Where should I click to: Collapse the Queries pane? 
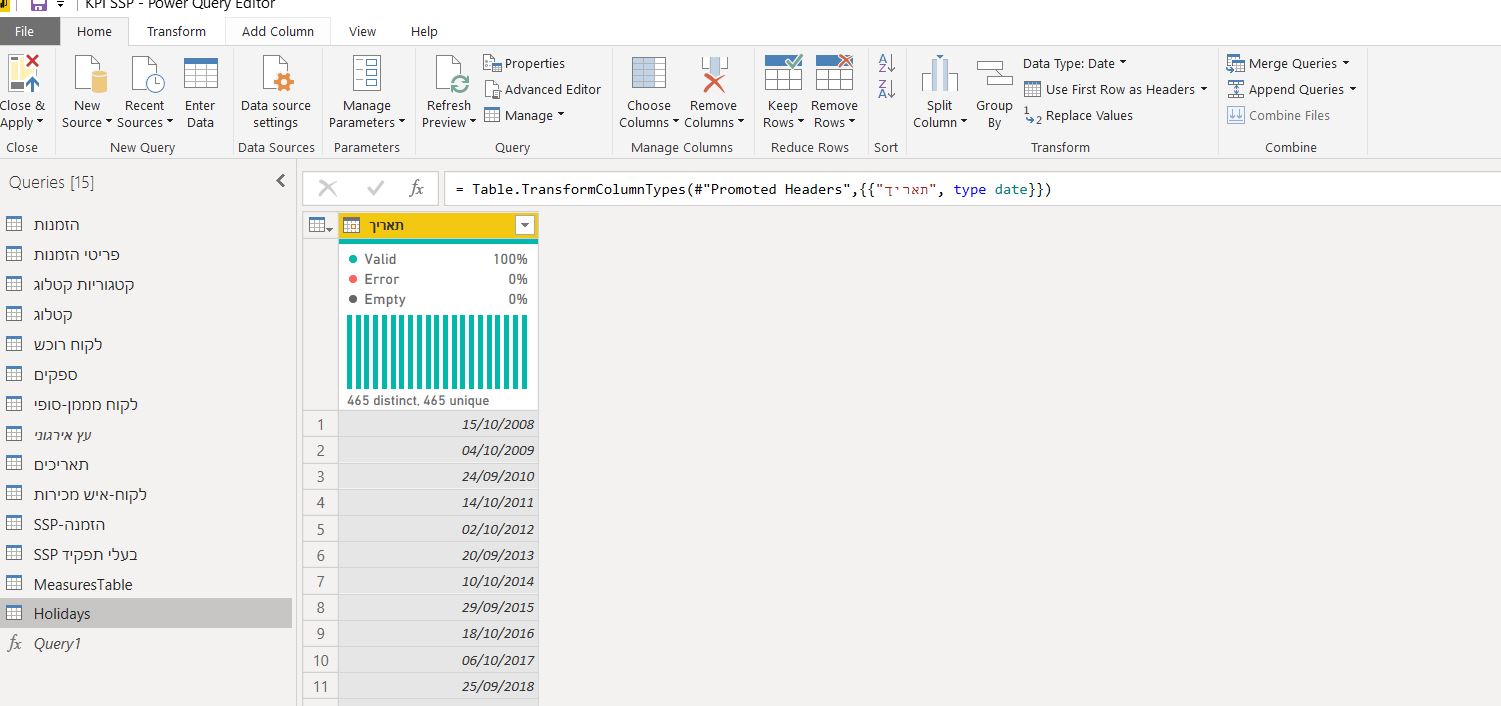[281, 181]
